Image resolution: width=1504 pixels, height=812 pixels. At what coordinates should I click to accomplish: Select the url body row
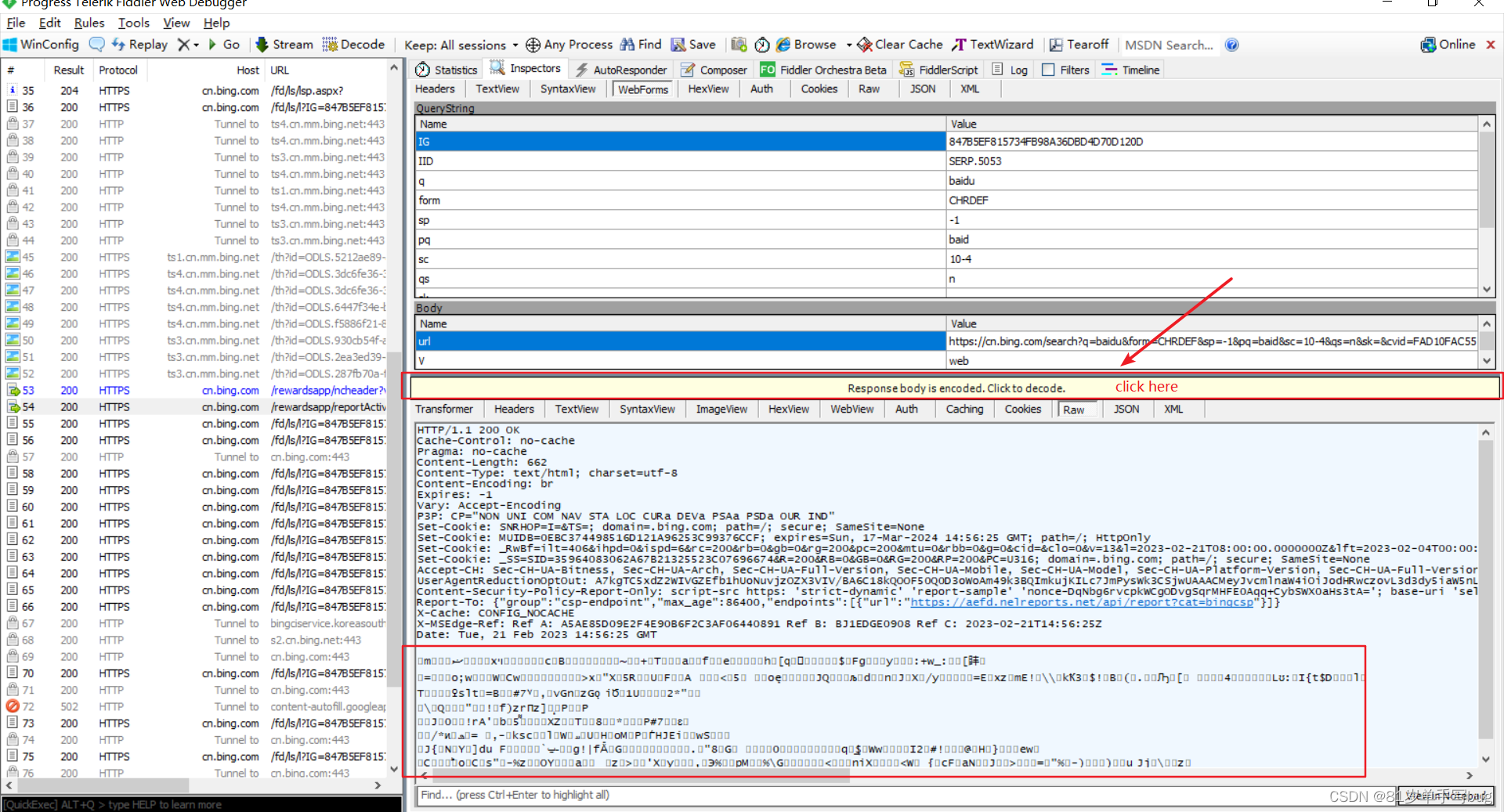(945, 341)
